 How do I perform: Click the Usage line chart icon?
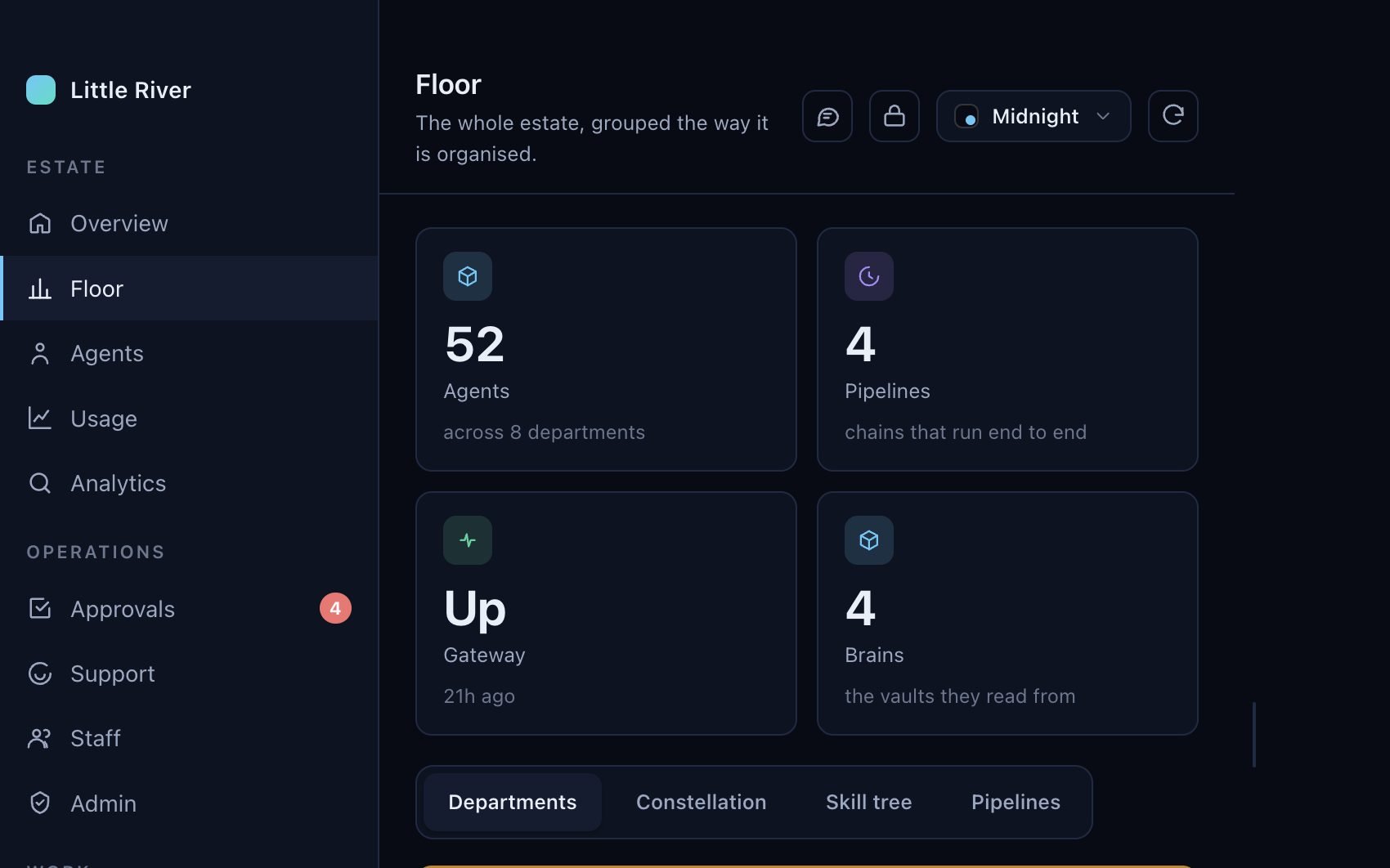pyautogui.click(x=40, y=418)
